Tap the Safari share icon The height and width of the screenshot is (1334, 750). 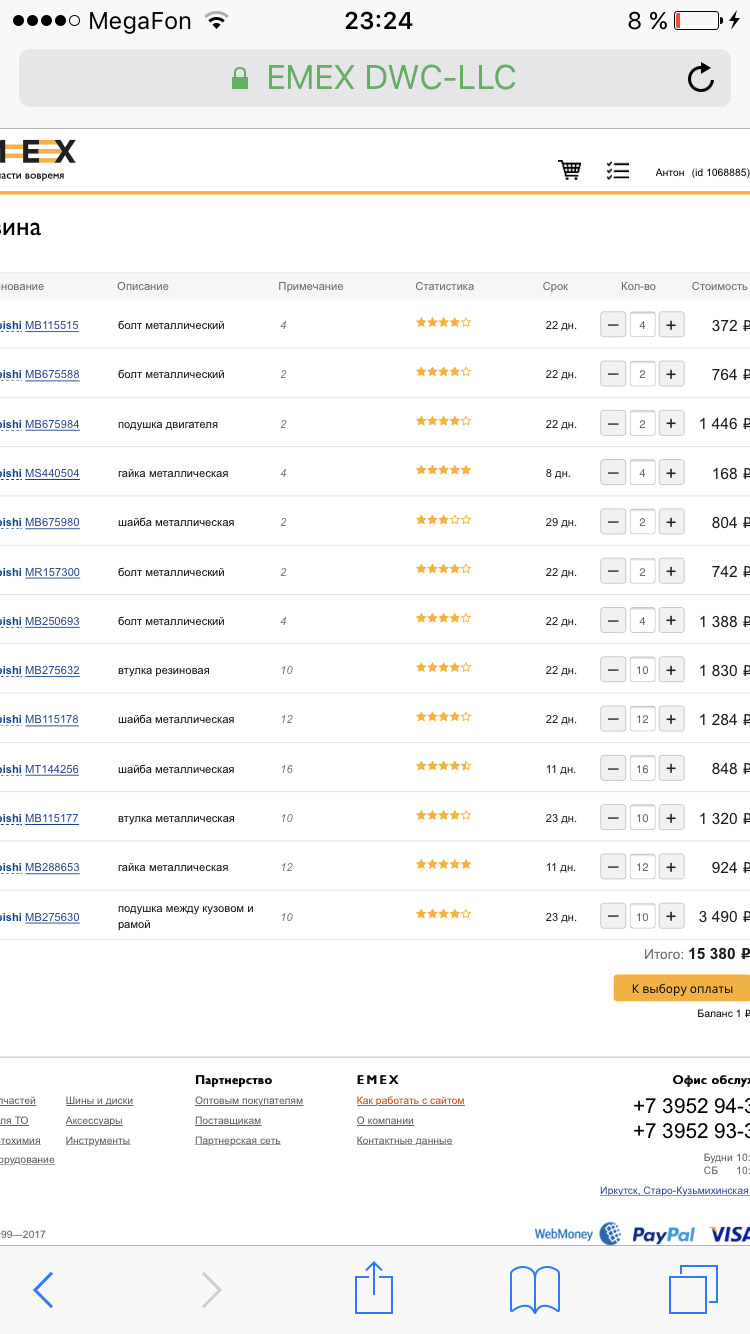tap(374, 1288)
